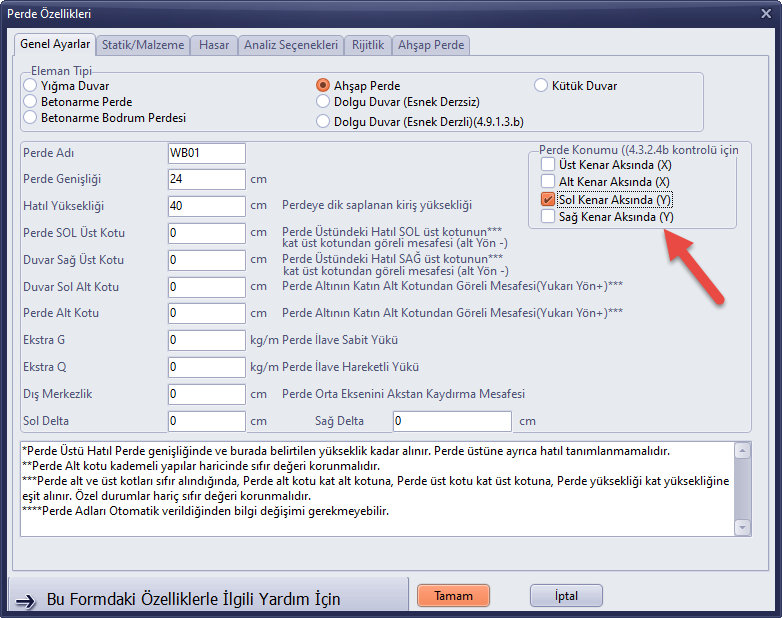
Task: Click the Perde Genişliği value field
Action: [x=206, y=179]
